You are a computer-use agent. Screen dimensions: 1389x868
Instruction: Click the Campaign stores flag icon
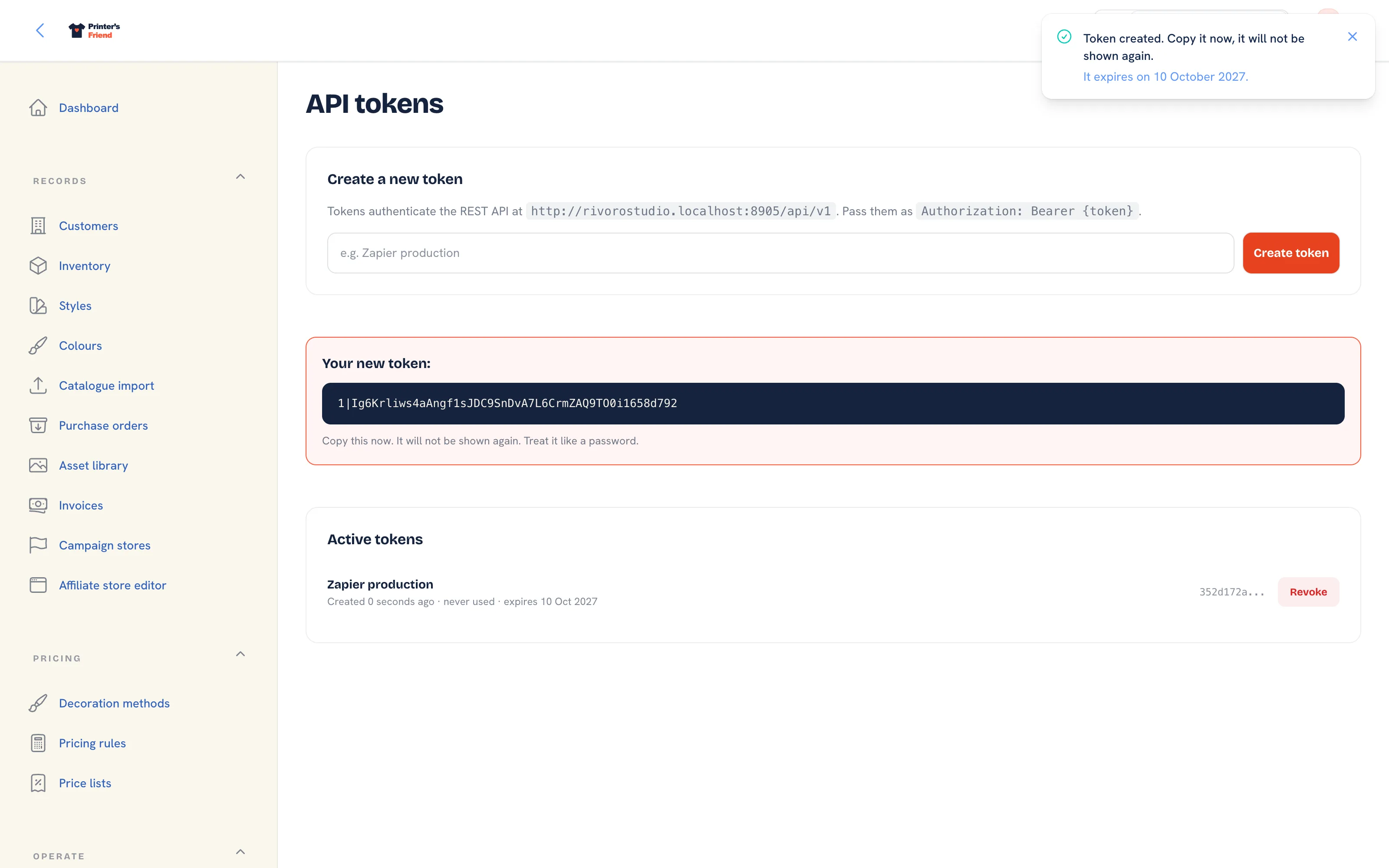pos(38,545)
